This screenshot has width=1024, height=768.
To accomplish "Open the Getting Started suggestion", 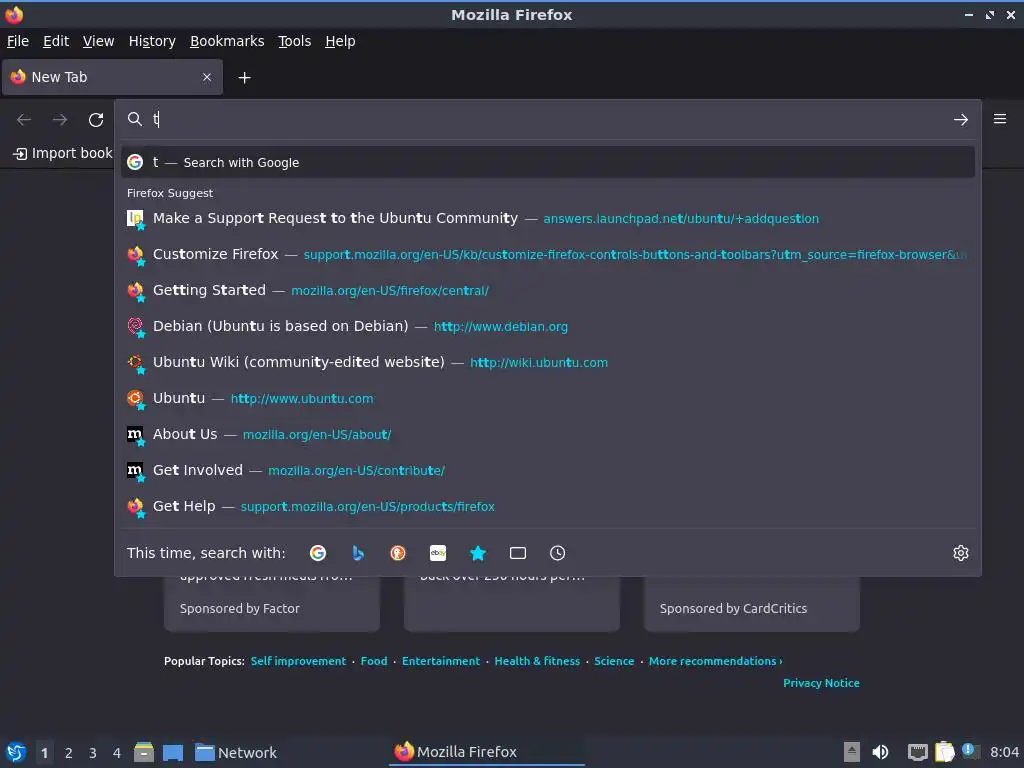I will point(548,290).
